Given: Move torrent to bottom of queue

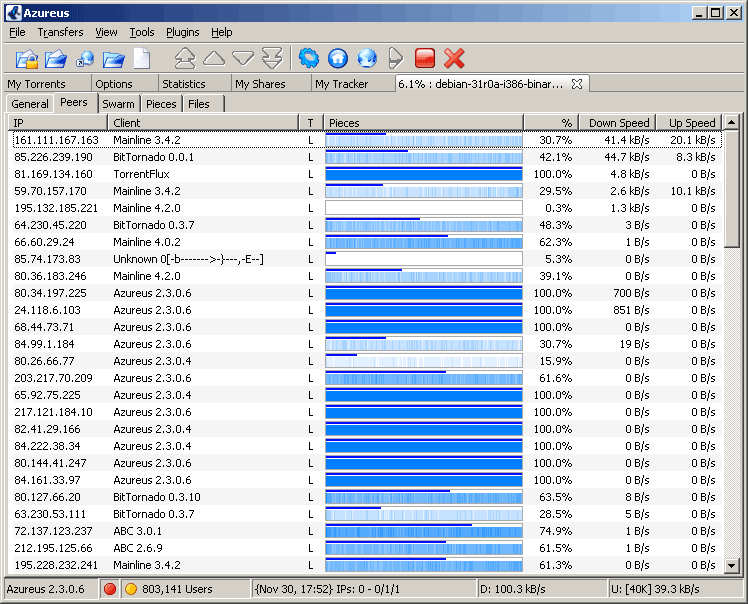Looking at the screenshot, I should [272, 58].
